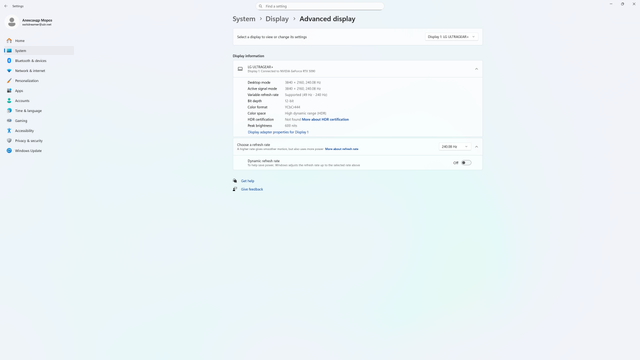Select Privacy & security in sidebar

coord(29,141)
